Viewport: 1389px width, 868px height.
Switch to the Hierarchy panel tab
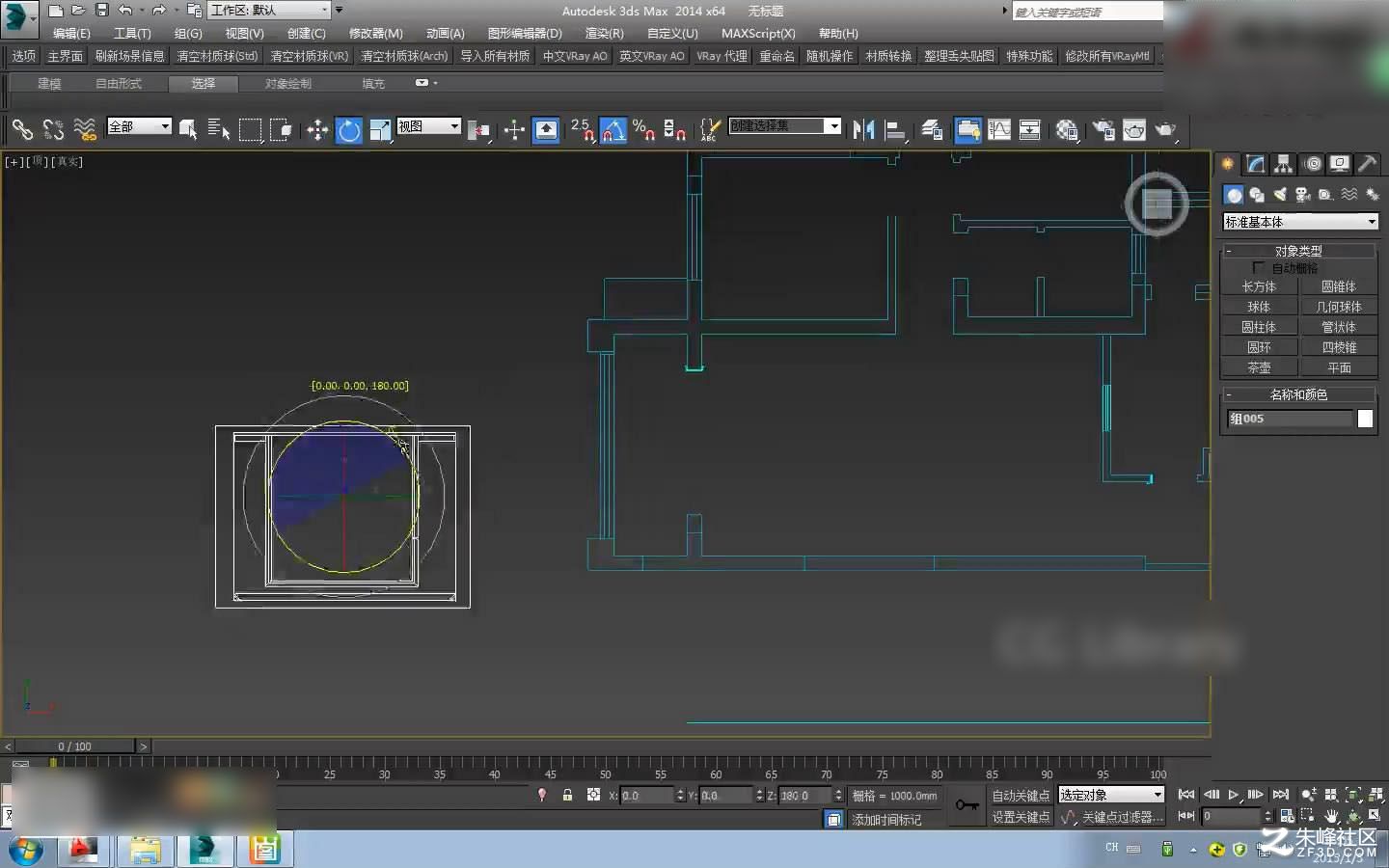(1283, 164)
